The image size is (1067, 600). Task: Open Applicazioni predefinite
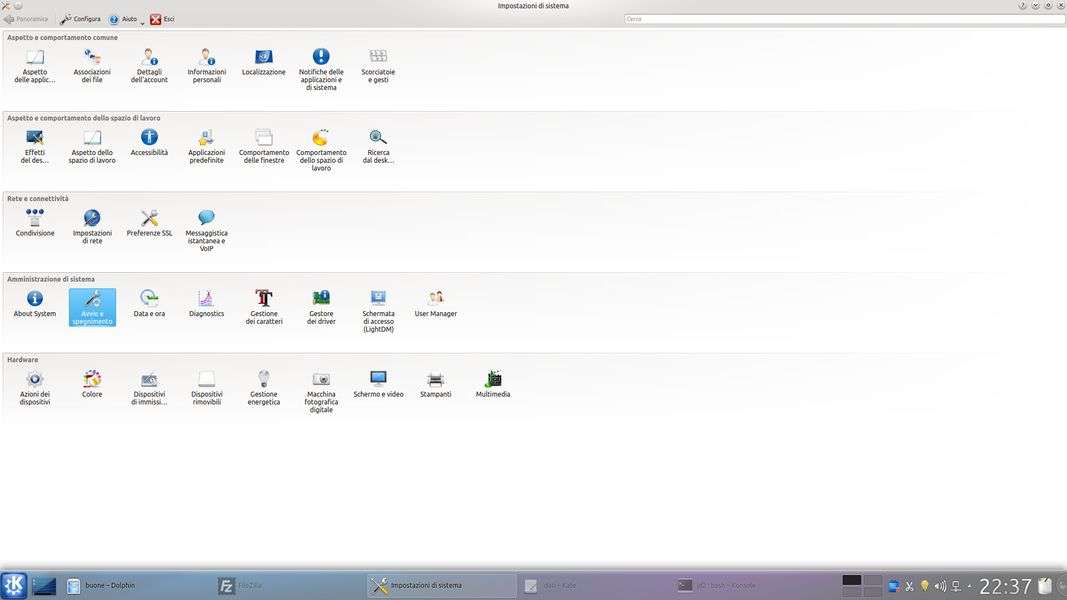206,146
